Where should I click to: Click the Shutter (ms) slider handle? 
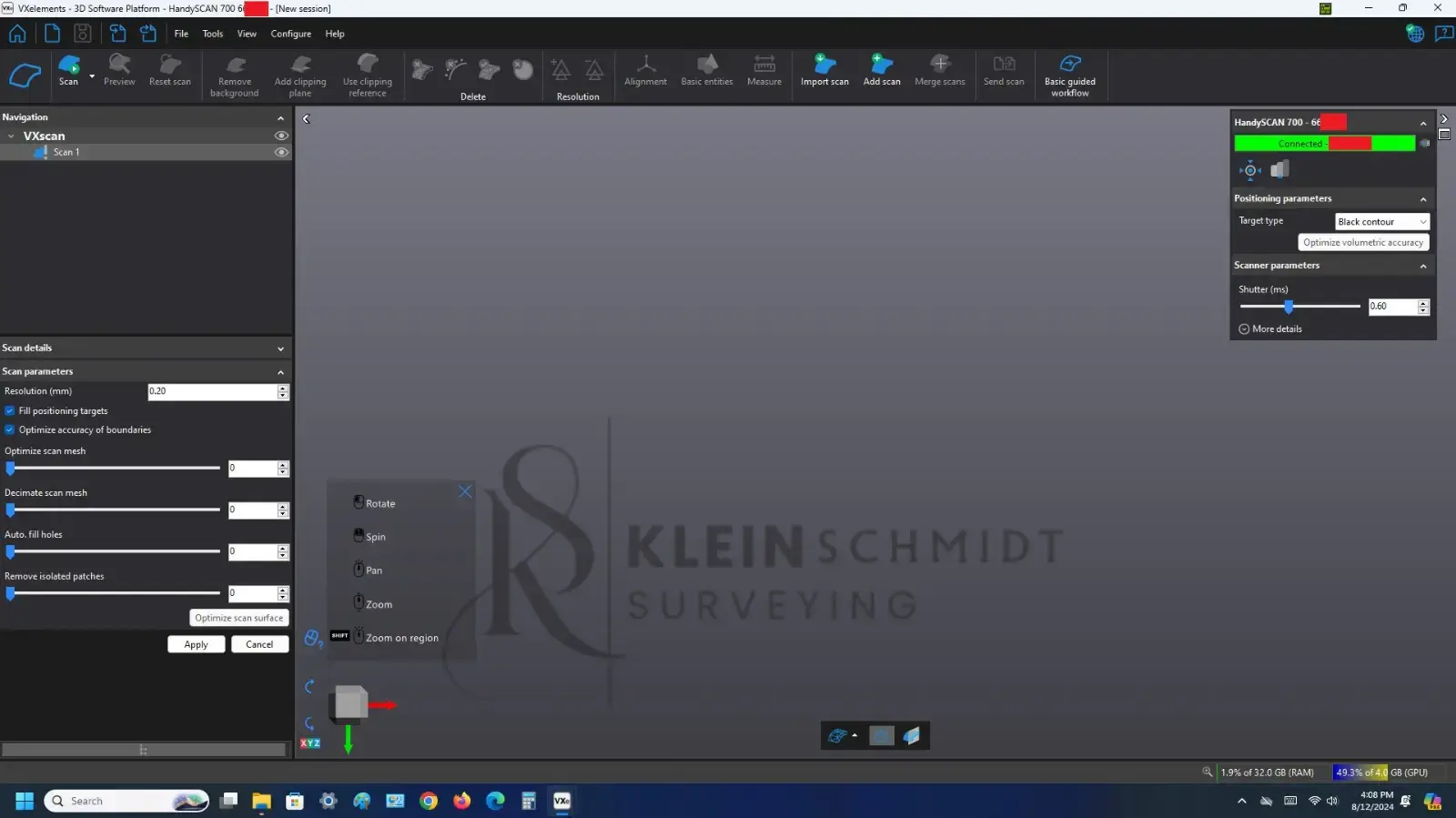pos(1289,308)
